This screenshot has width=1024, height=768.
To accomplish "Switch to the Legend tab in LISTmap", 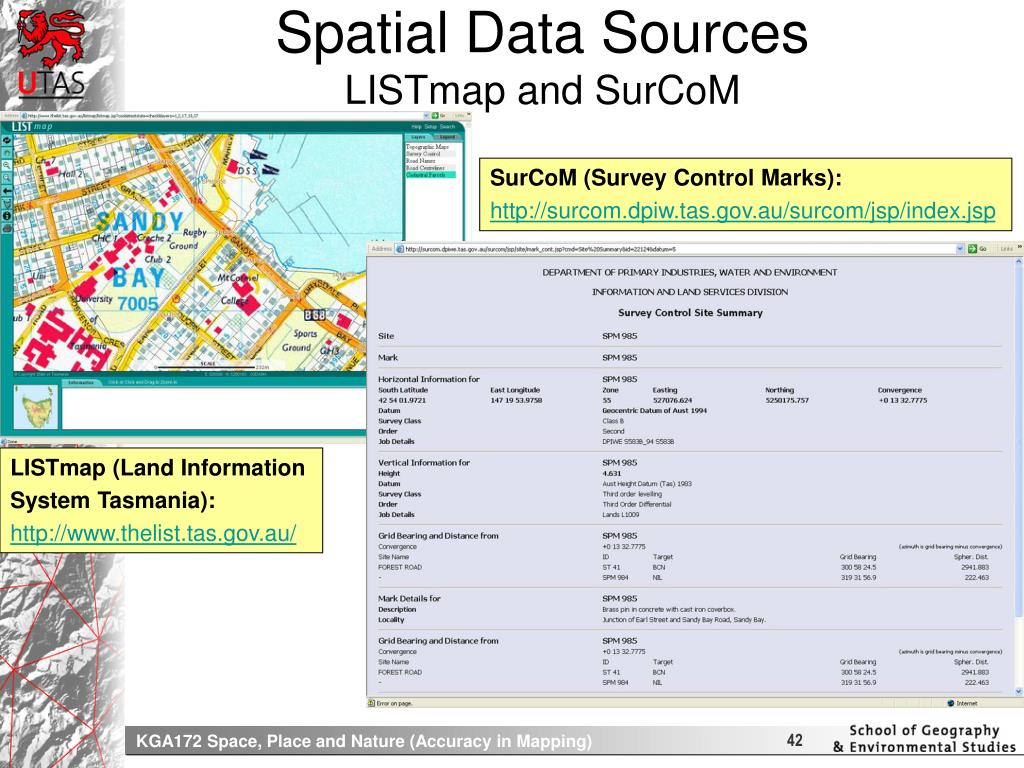I will click(447, 137).
